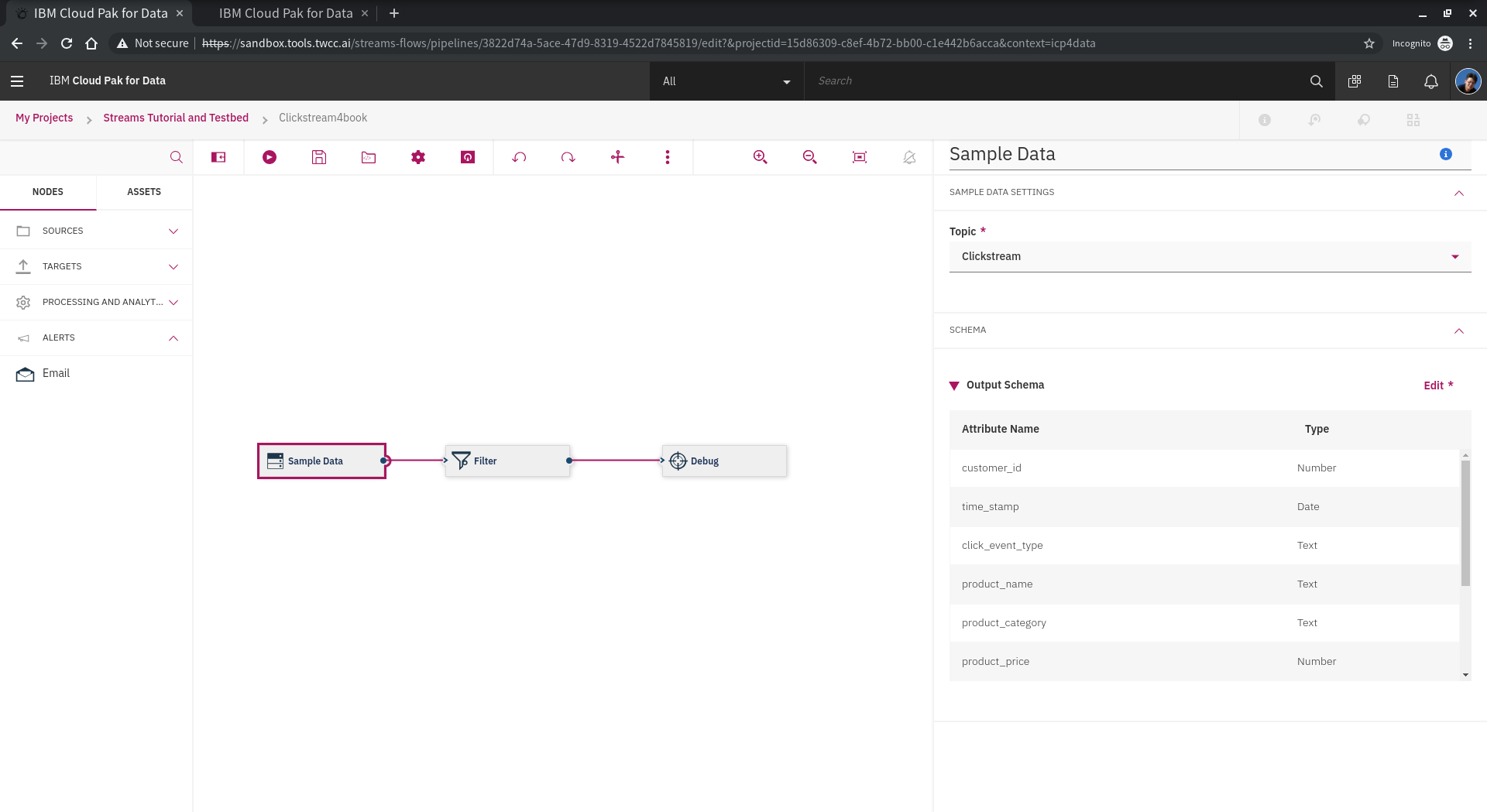
Task: Collapse the ALERTS category
Action: (96, 337)
